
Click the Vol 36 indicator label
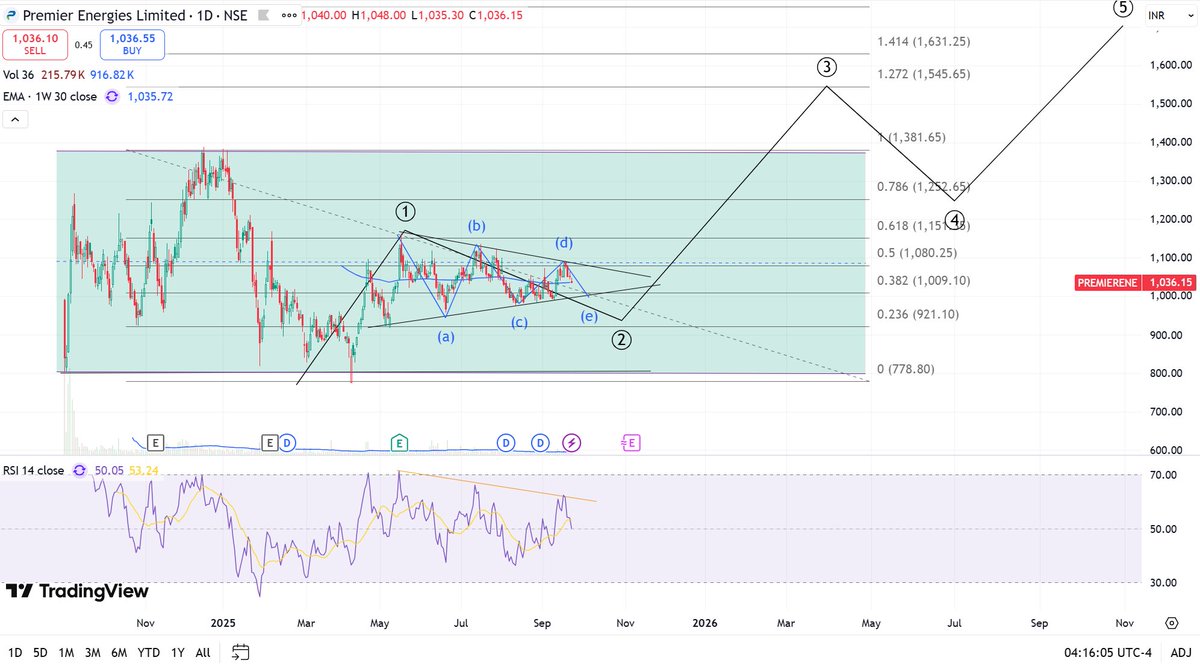20,75
